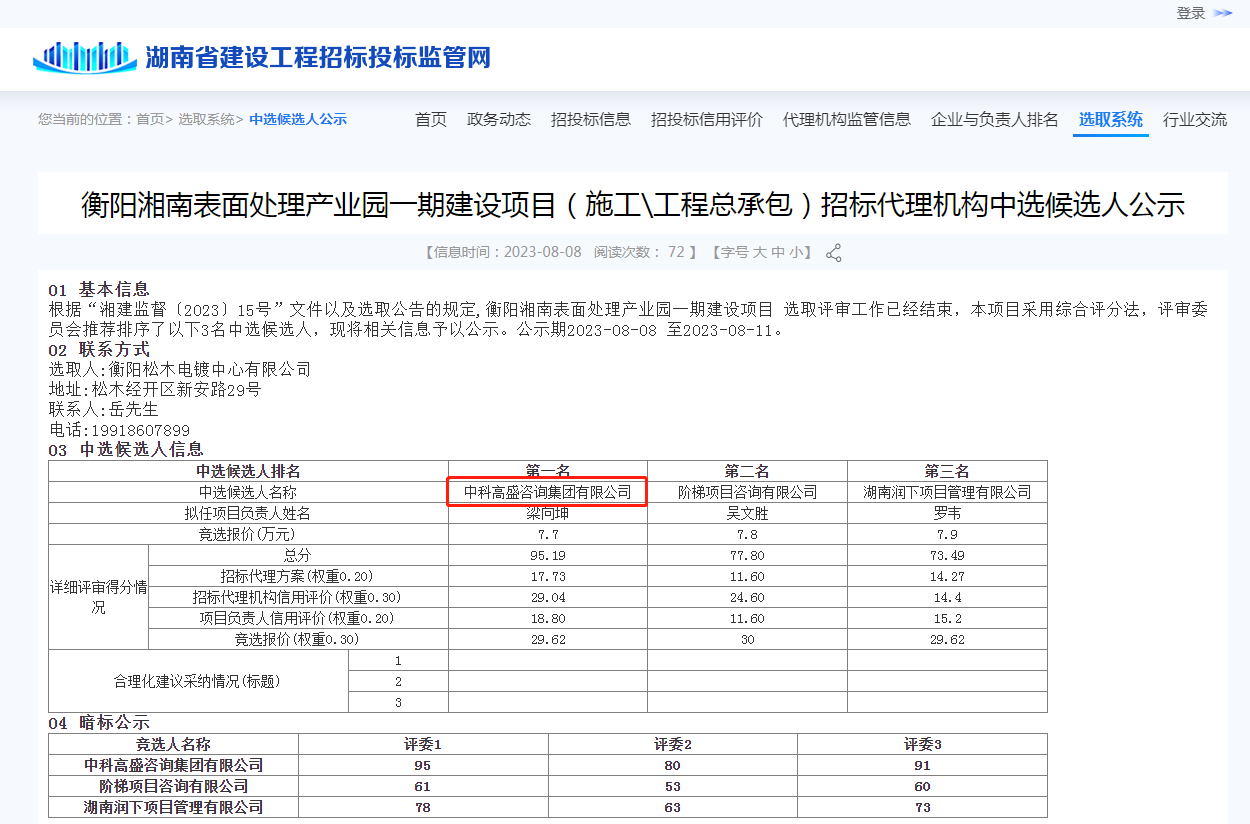This screenshot has width=1250, height=824.
Task: Click the 招标代理机构信用评价 score 24.60
Action: 747,598
